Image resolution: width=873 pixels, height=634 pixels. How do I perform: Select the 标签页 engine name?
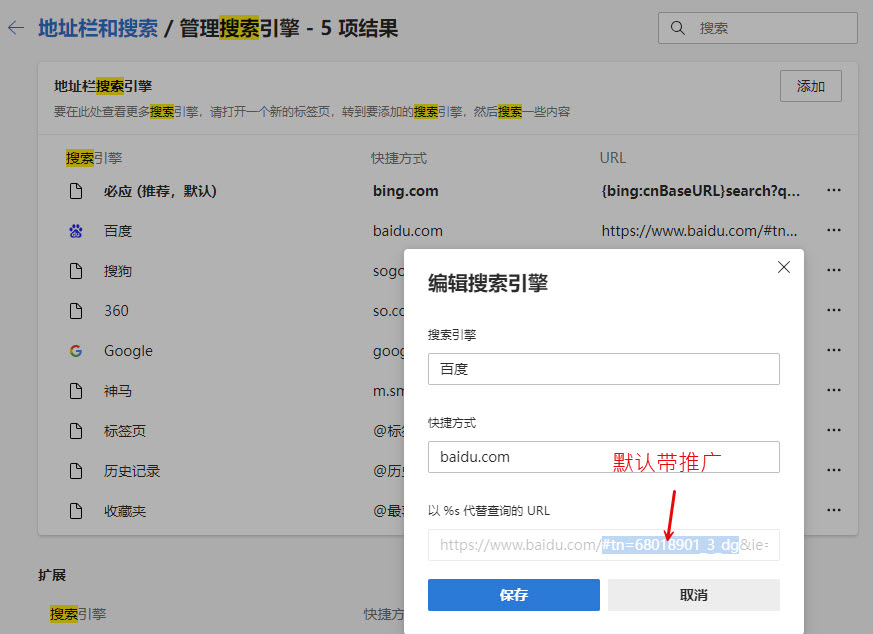(125, 431)
